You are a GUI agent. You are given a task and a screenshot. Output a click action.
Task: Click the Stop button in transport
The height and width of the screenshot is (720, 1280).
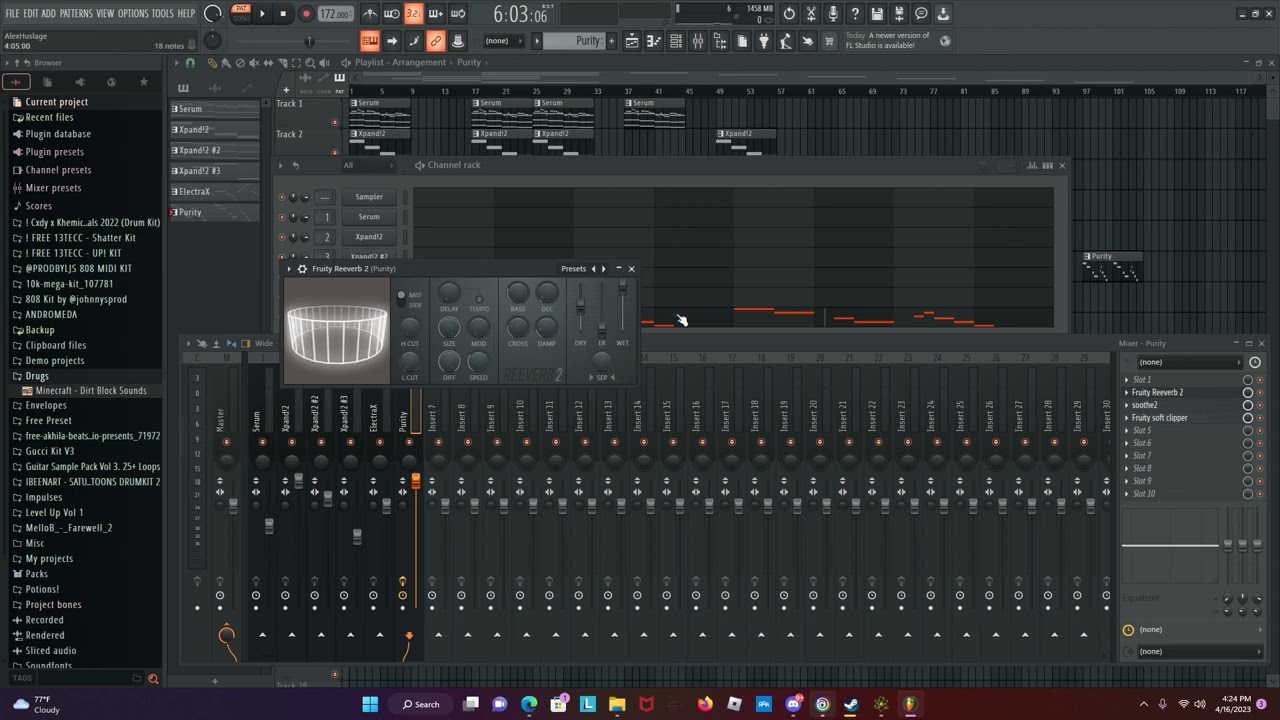tap(283, 14)
